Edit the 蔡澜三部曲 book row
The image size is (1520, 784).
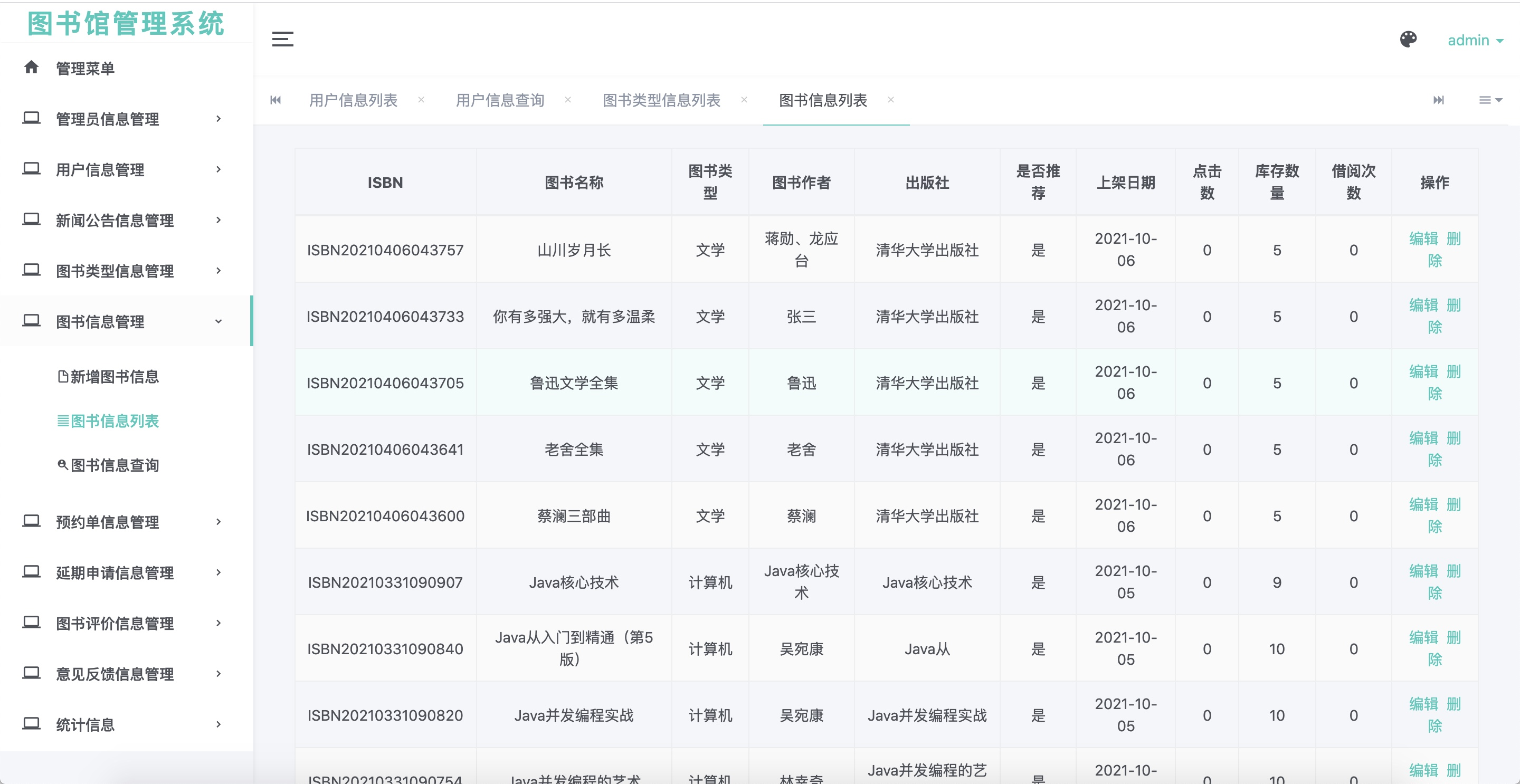pyautogui.click(x=1423, y=504)
